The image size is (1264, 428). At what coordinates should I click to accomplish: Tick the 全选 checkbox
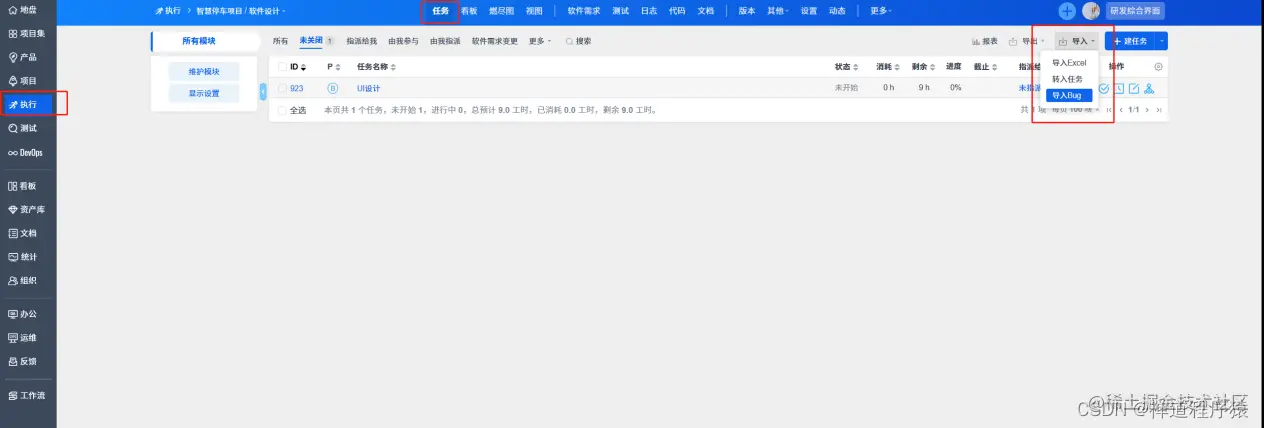[x=283, y=110]
